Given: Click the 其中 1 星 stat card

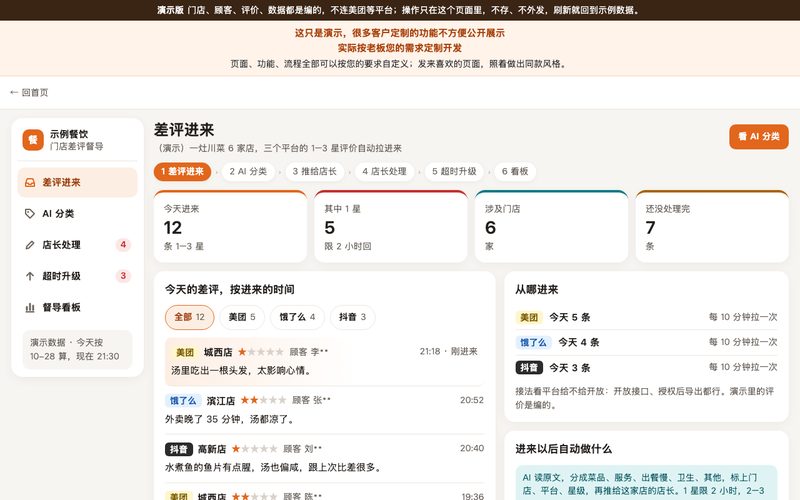Looking at the screenshot, I should click(x=391, y=227).
